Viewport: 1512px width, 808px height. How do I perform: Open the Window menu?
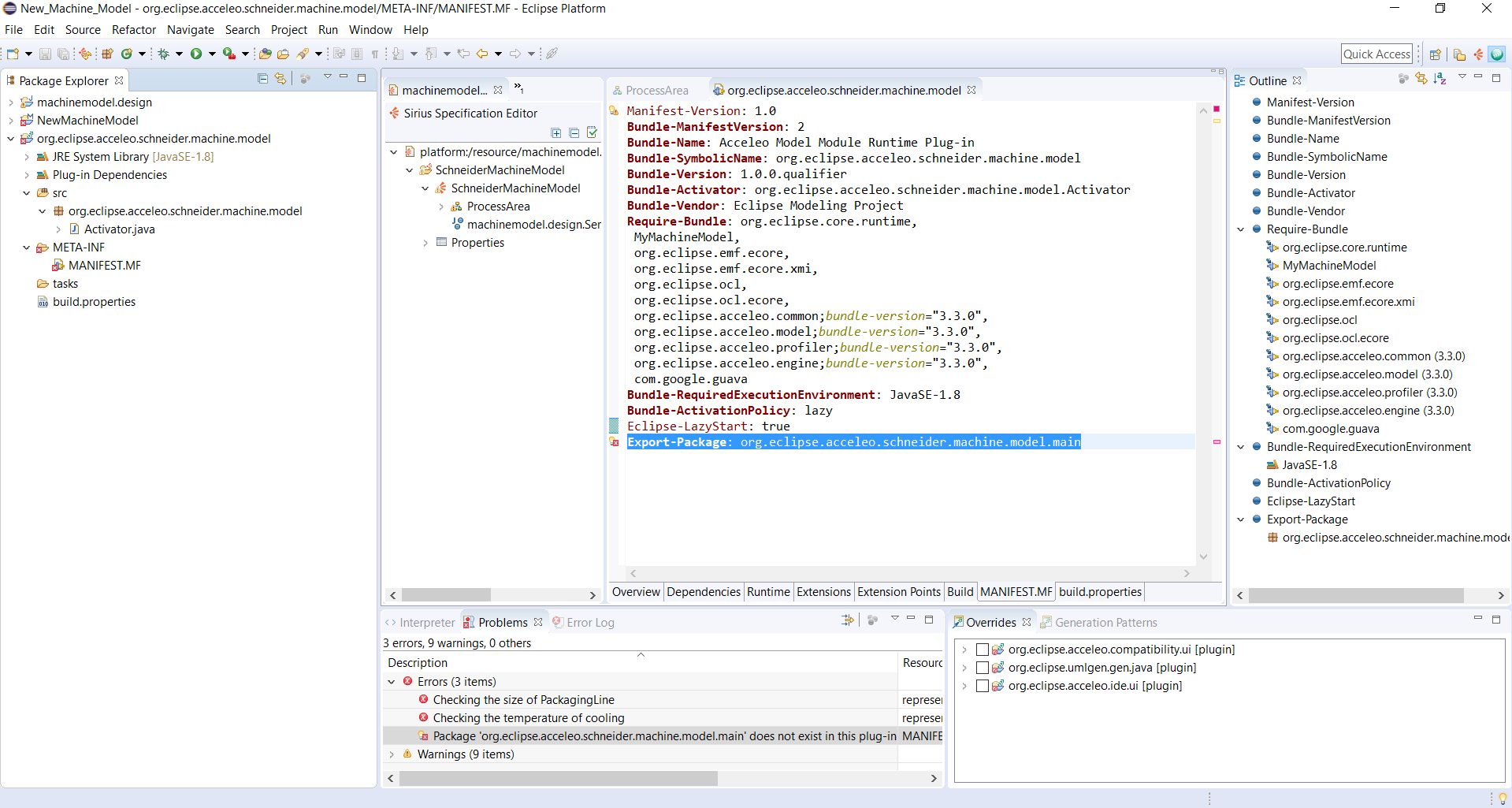coord(370,30)
